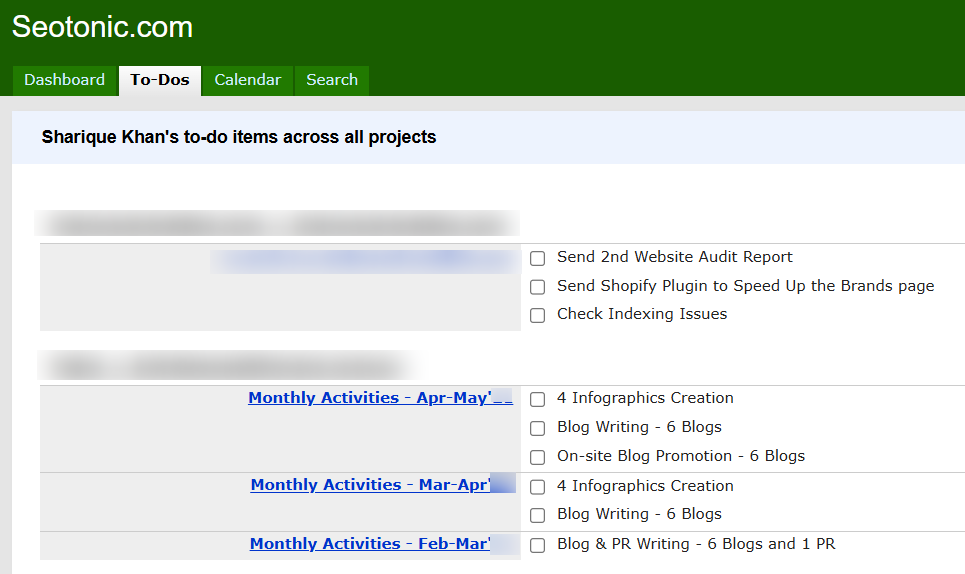965x574 pixels.
Task: Select the To-Dos tab
Action: tap(160, 81)
